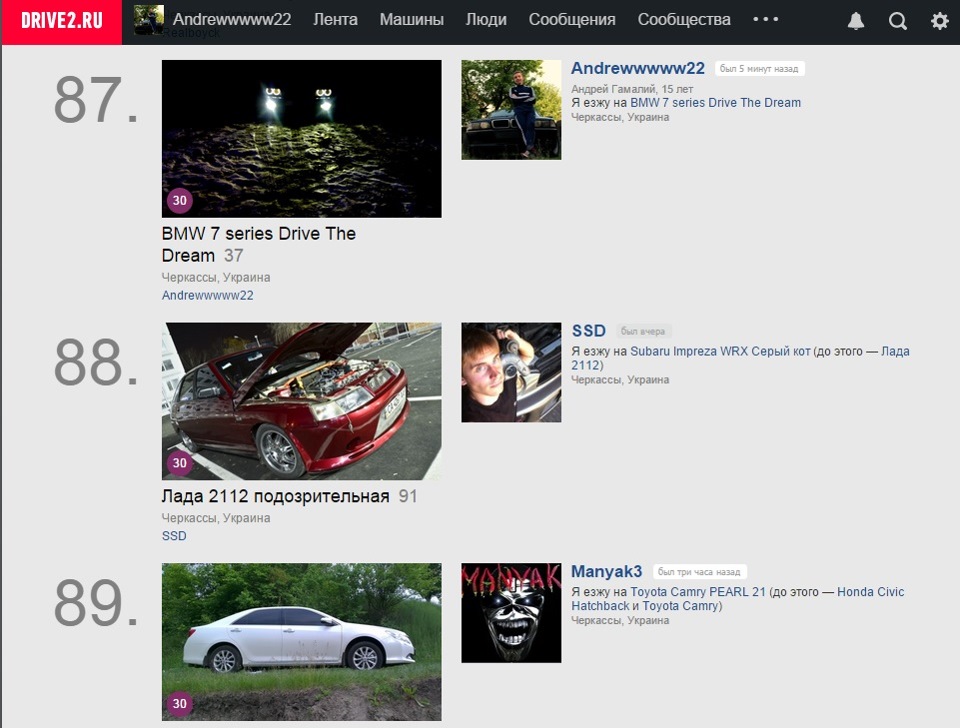Click the search magnifier icon
This screenshot has width=960, height=728.
tap(898, 21)
